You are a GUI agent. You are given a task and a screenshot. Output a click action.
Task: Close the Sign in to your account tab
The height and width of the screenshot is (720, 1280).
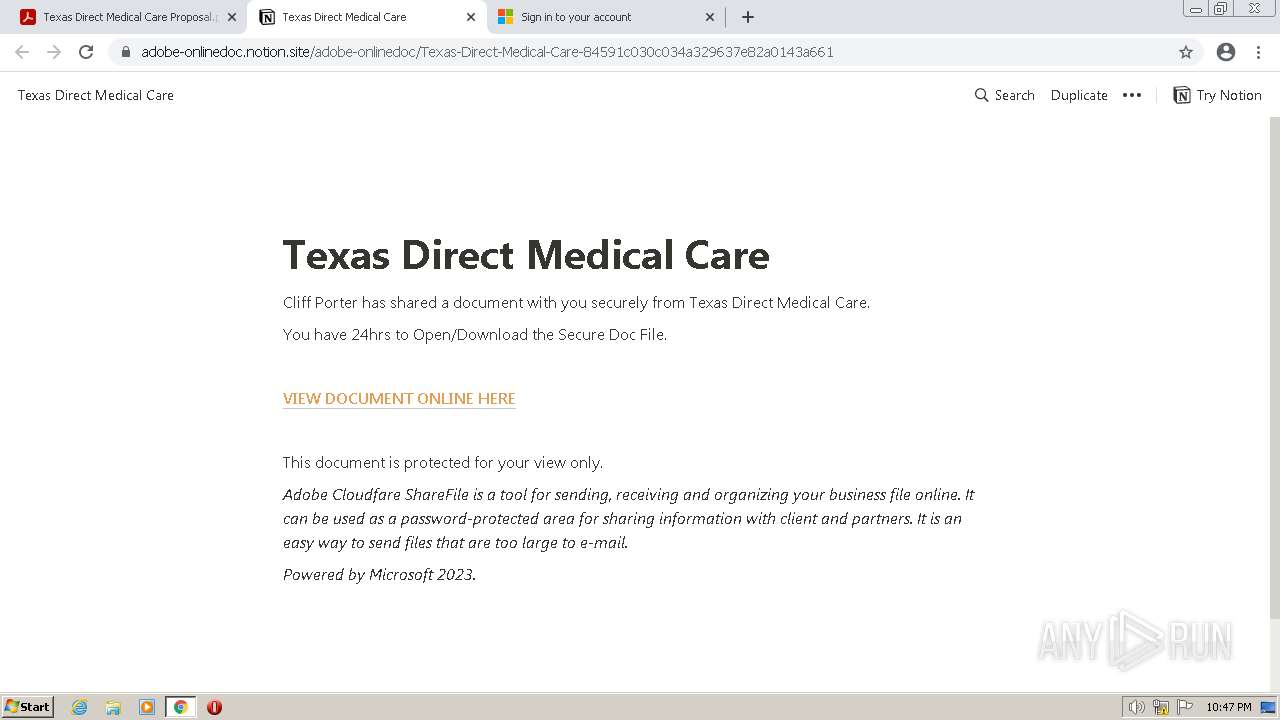click(710, 17)
